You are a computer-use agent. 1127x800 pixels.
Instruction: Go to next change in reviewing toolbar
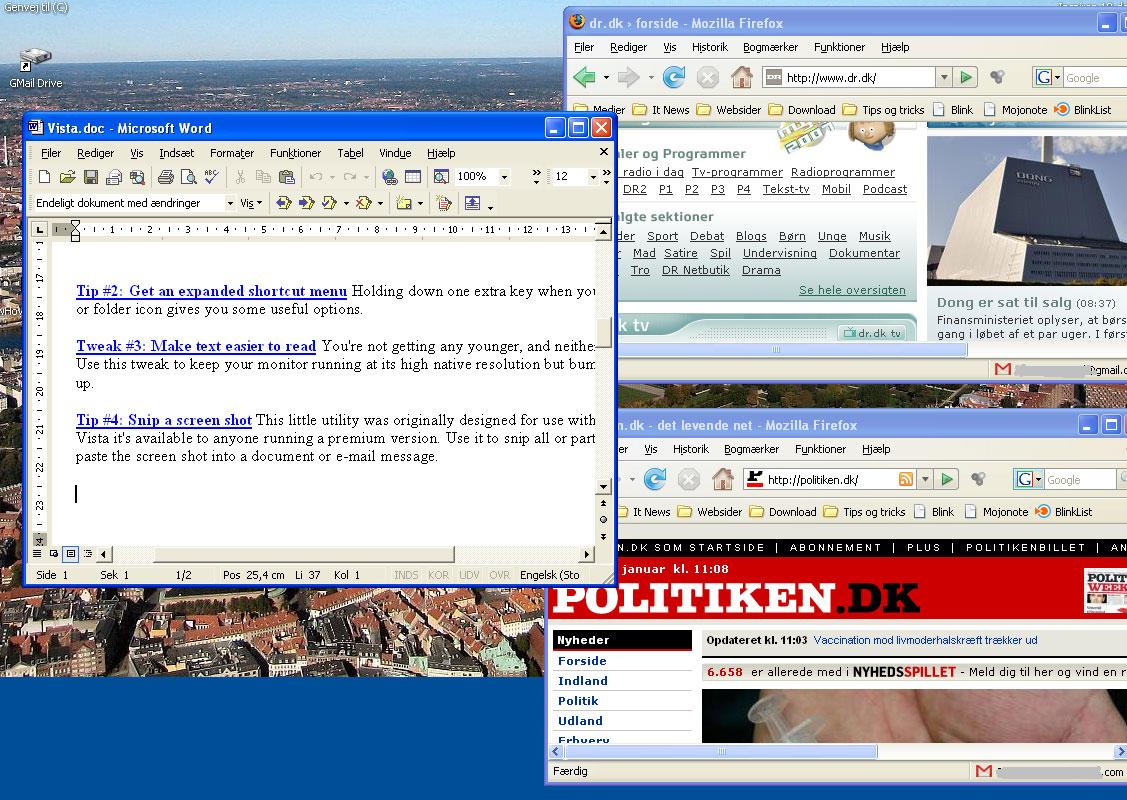point(307,203)
